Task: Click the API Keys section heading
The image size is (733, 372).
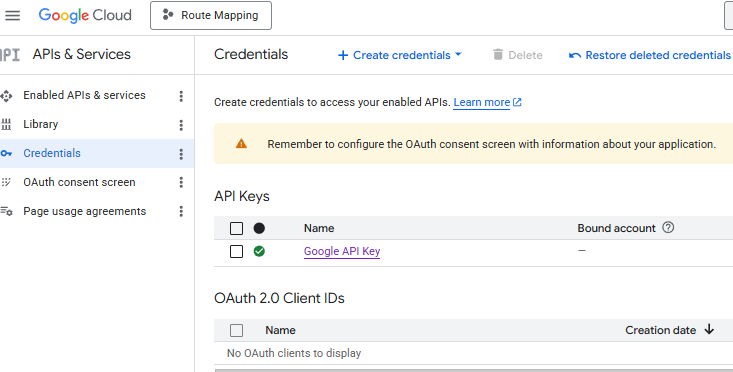Action: 242,196
